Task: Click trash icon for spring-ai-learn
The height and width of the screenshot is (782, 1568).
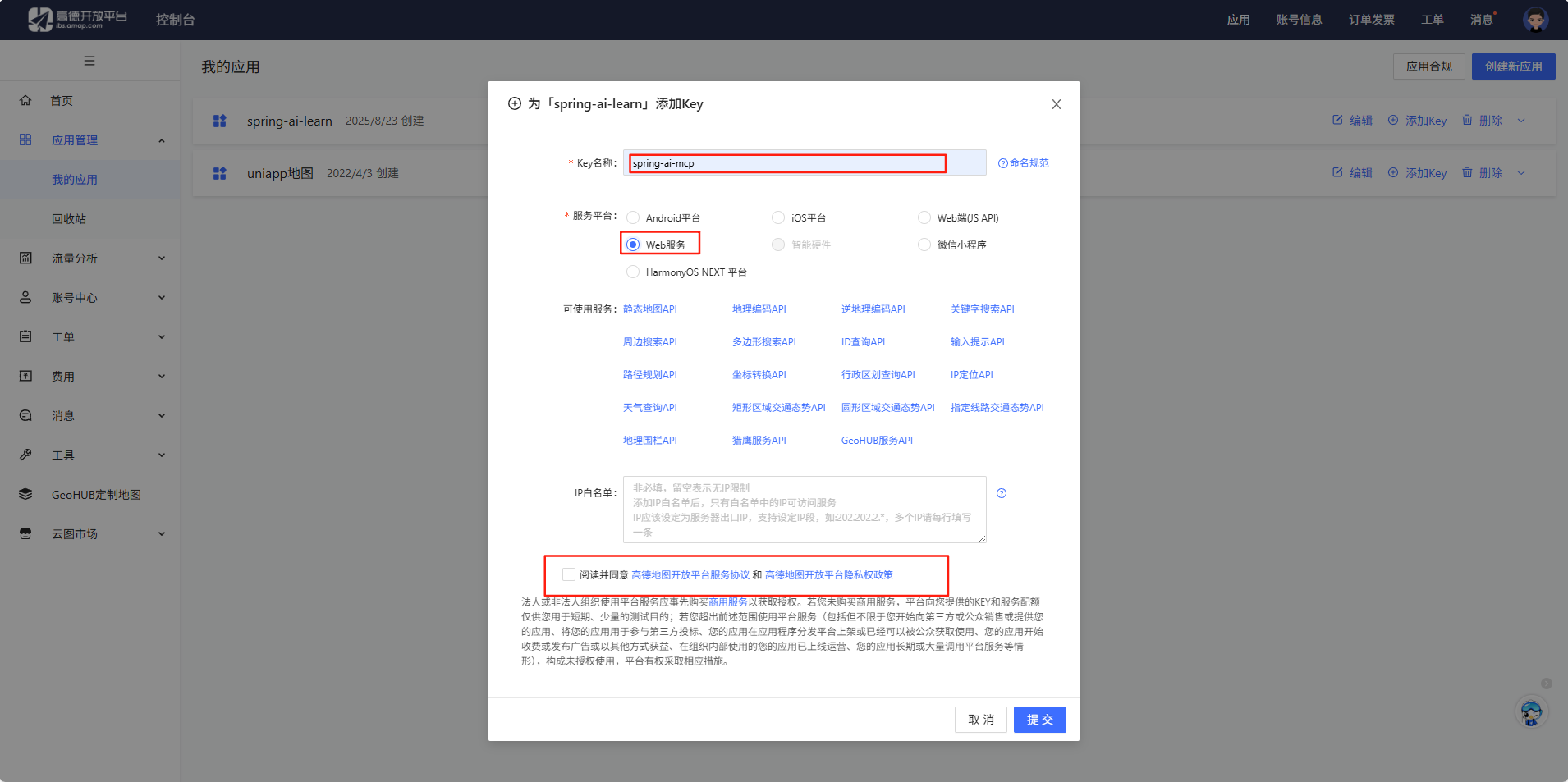Action: (x=1467, y=120)
